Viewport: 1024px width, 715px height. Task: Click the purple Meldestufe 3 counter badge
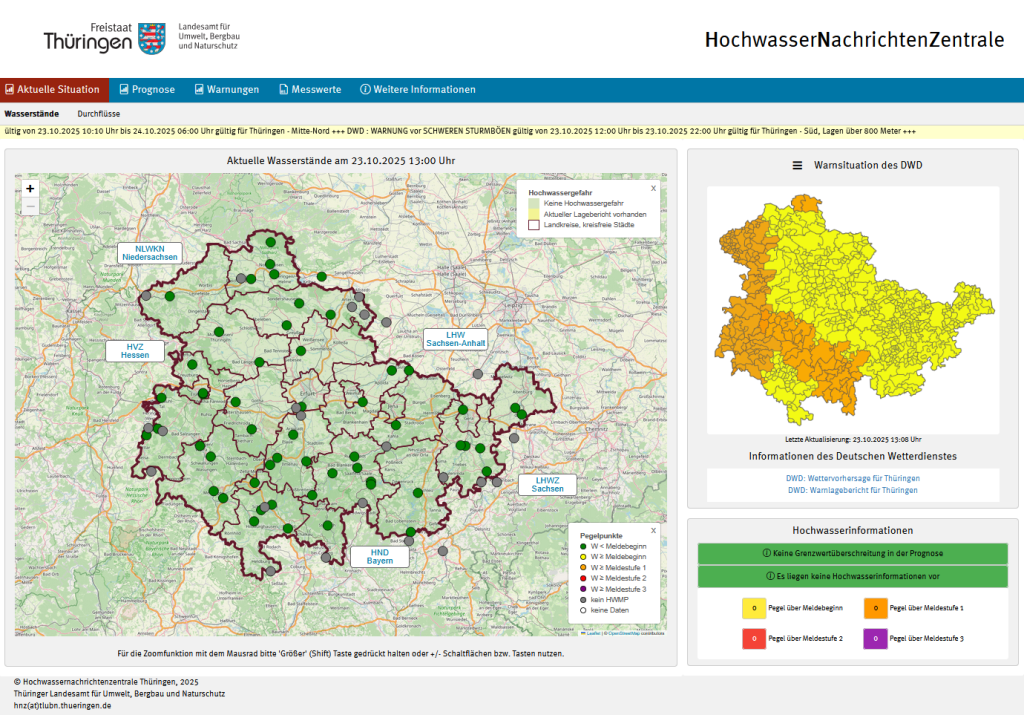pyautogui.click(x=875, y=638)
